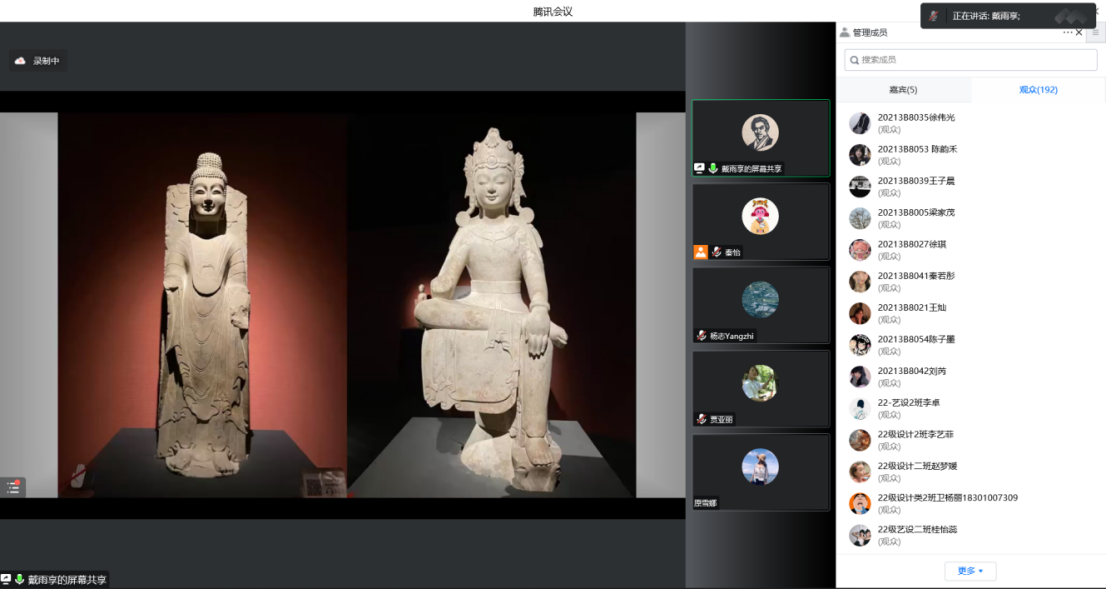The image size is (1106, 589).
Task: Click the seated Bodhisattva statue image
Action: click(492, 300)
